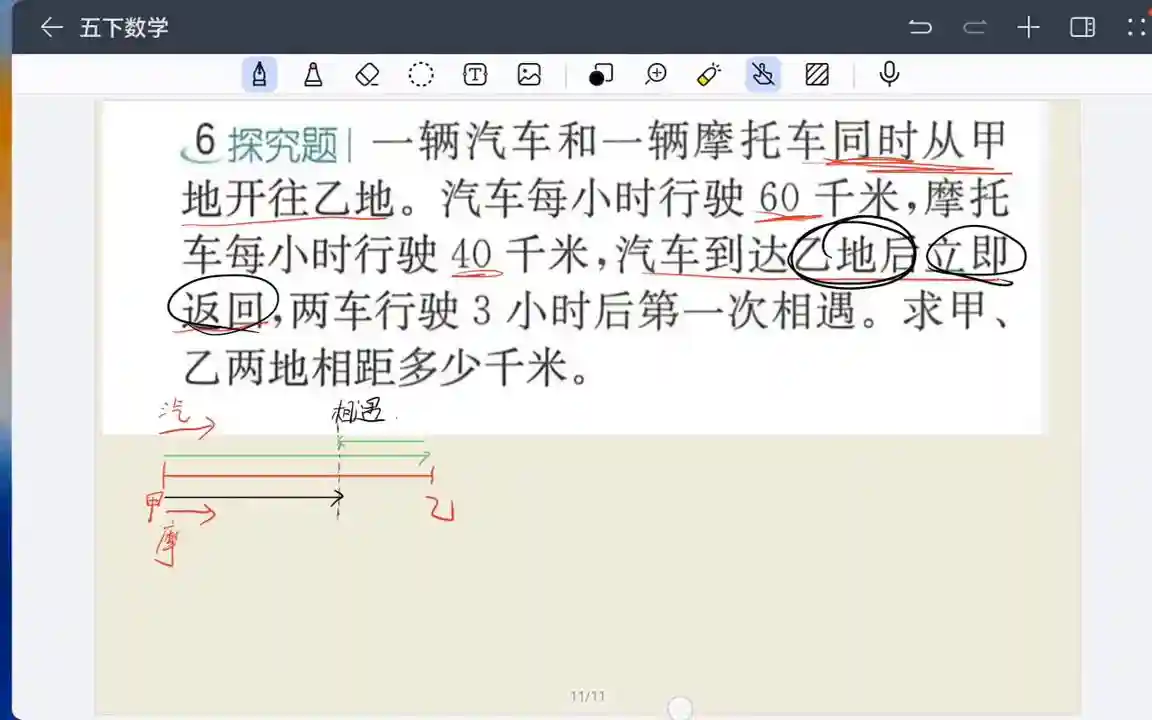Viewport: 1152px width, 720px height.
Task: Undo the last stroke
Action: click(920, 27)
